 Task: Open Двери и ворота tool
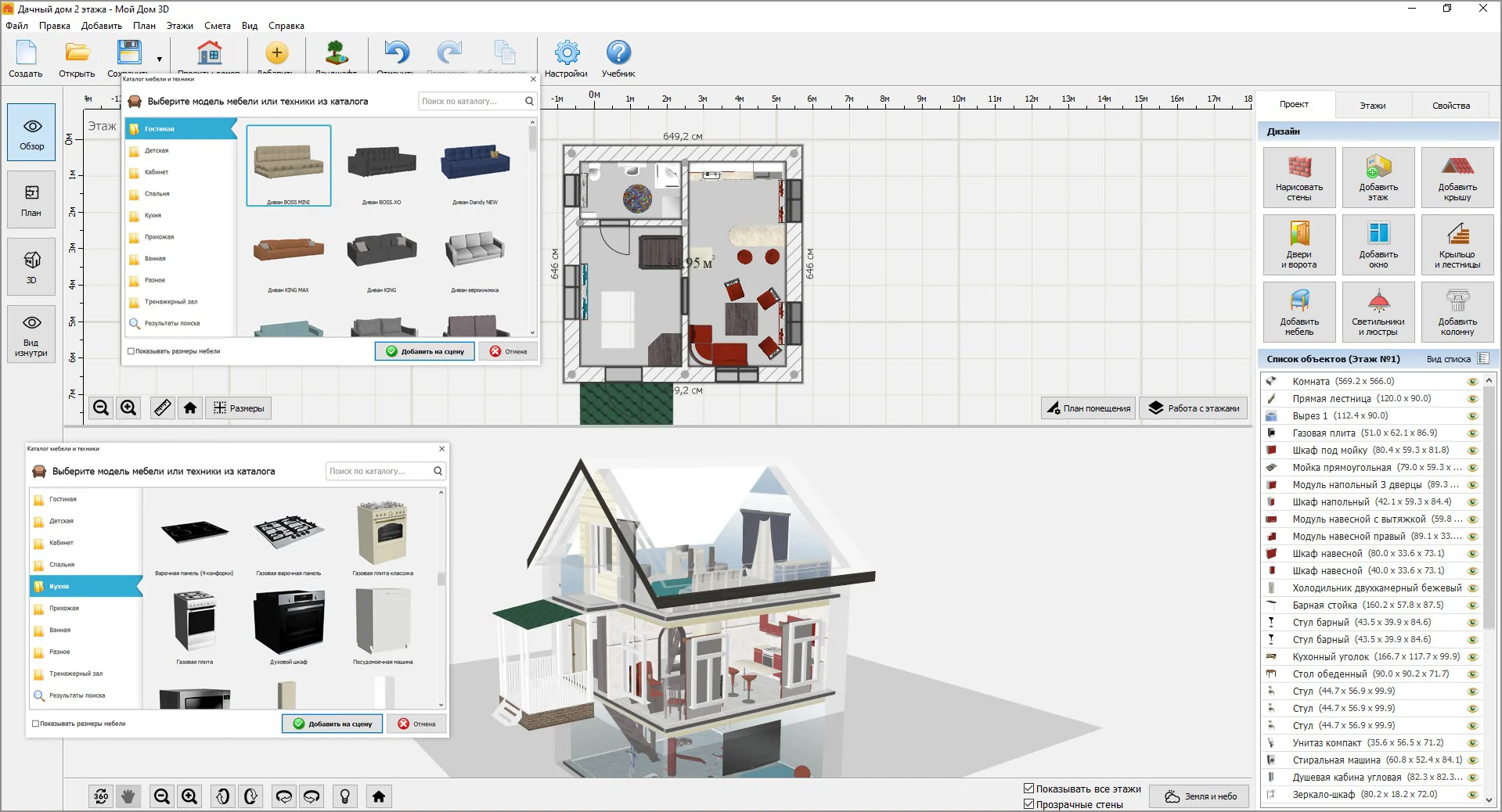click(x=1299, y=245)
